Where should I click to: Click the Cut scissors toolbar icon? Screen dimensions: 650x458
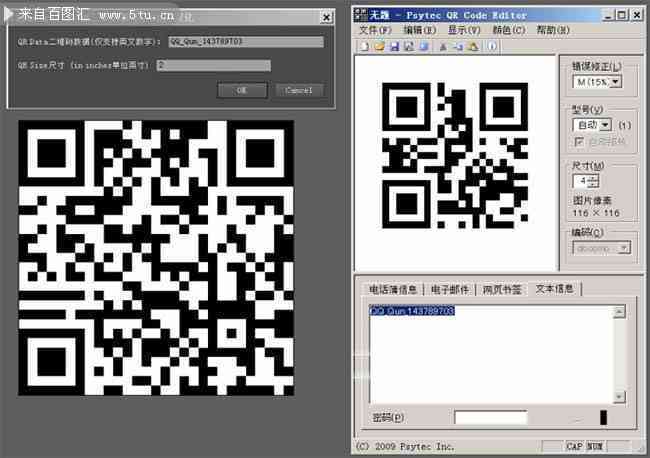click(443, 46)
